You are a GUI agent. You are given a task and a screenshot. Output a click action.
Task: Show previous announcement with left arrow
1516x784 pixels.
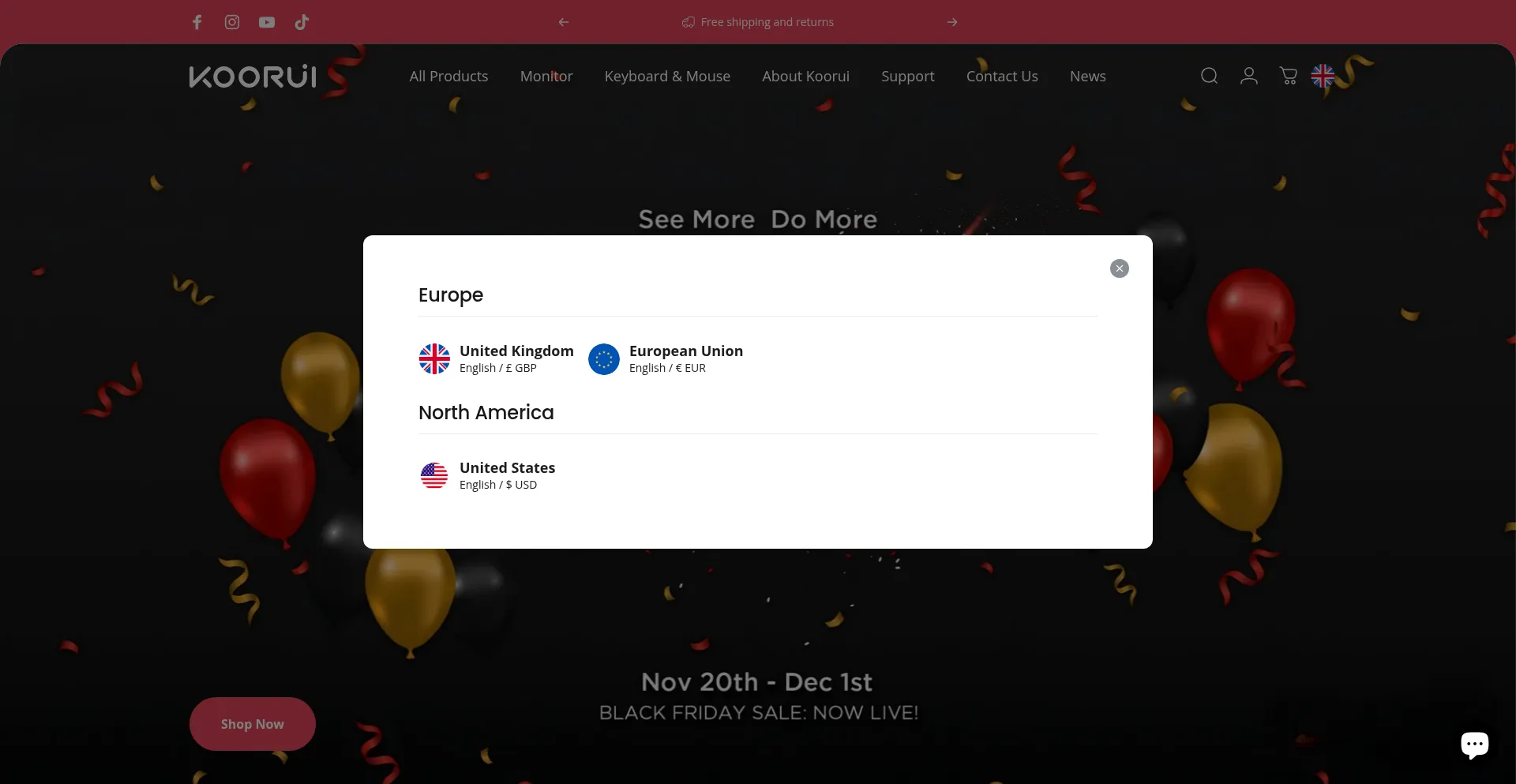click(x=564, y=22)
